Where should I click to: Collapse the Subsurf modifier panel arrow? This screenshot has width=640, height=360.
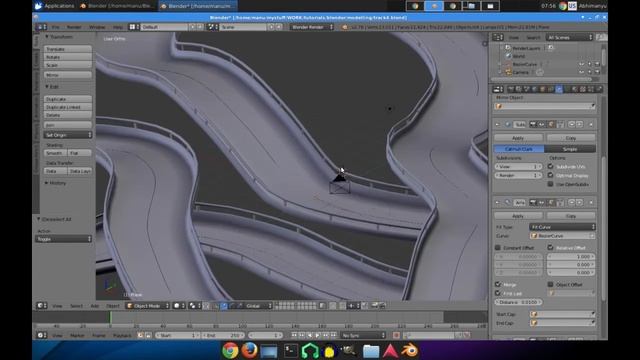pyautogui.click(x=498, y=124)
